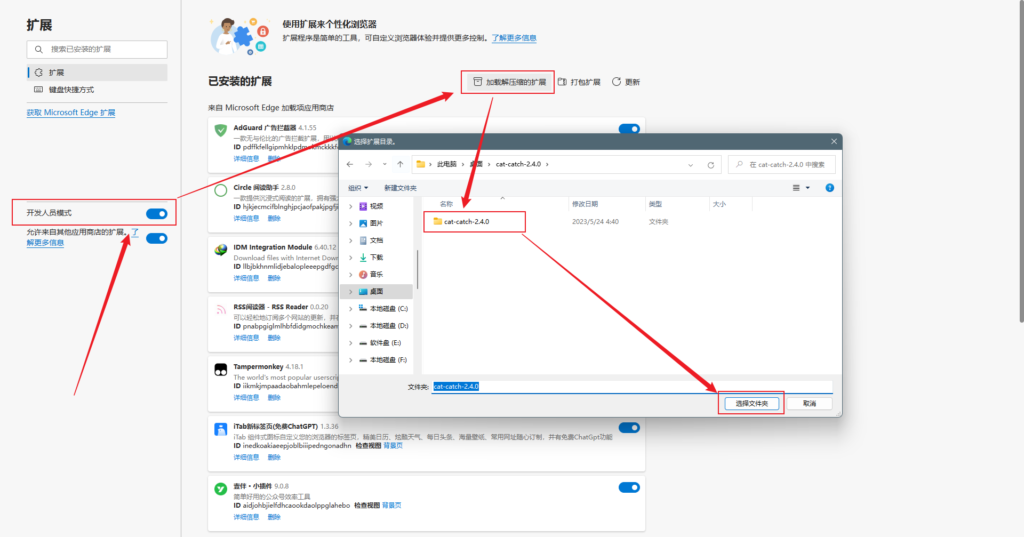Click 删除 remove link for 壹伴 extension
Image resolution: width=1024 pixels, height=537 pixels.
pyautogui.click(x=274, y=517)
